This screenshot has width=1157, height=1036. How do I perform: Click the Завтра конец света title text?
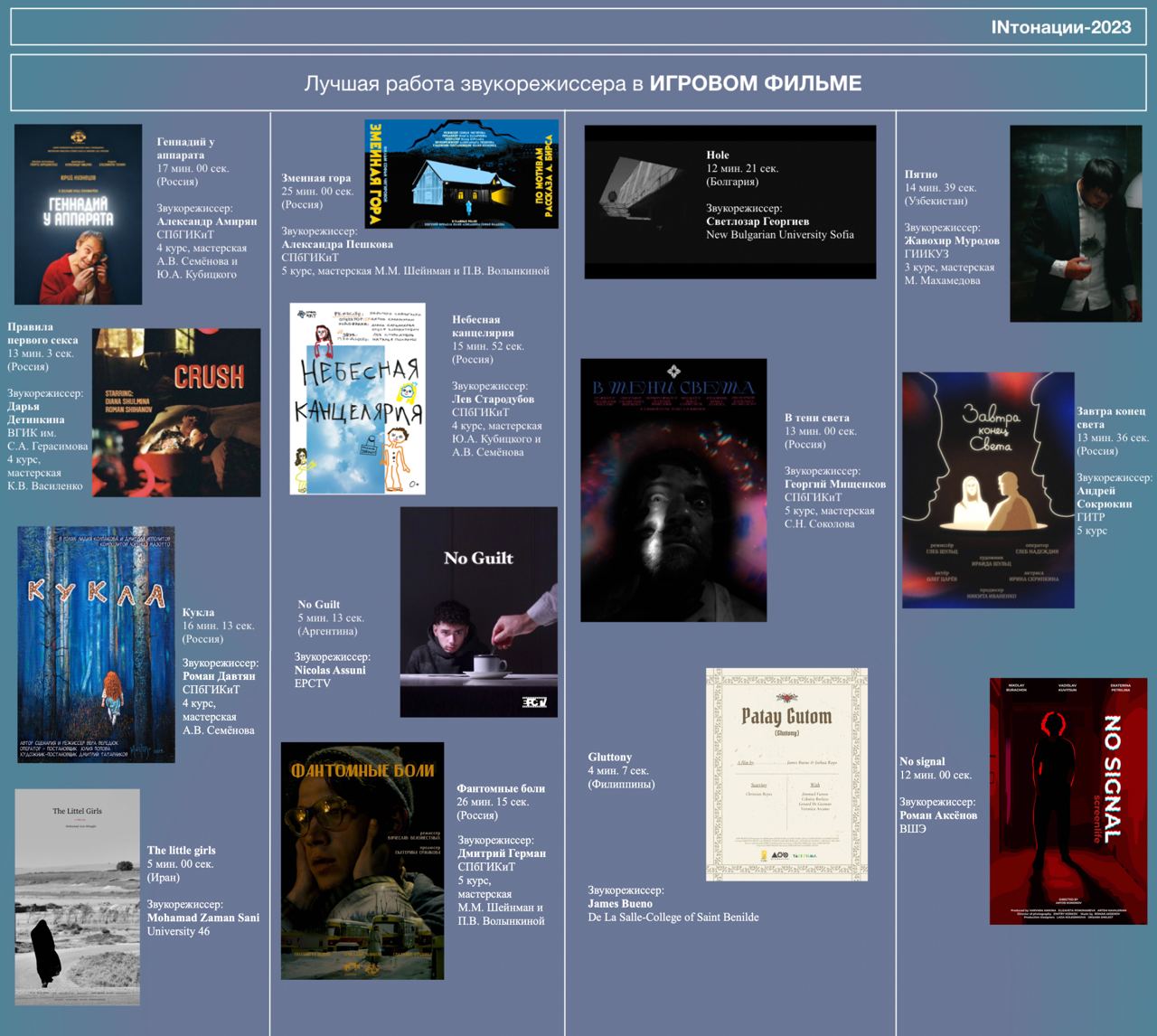tap(1112, 418)
